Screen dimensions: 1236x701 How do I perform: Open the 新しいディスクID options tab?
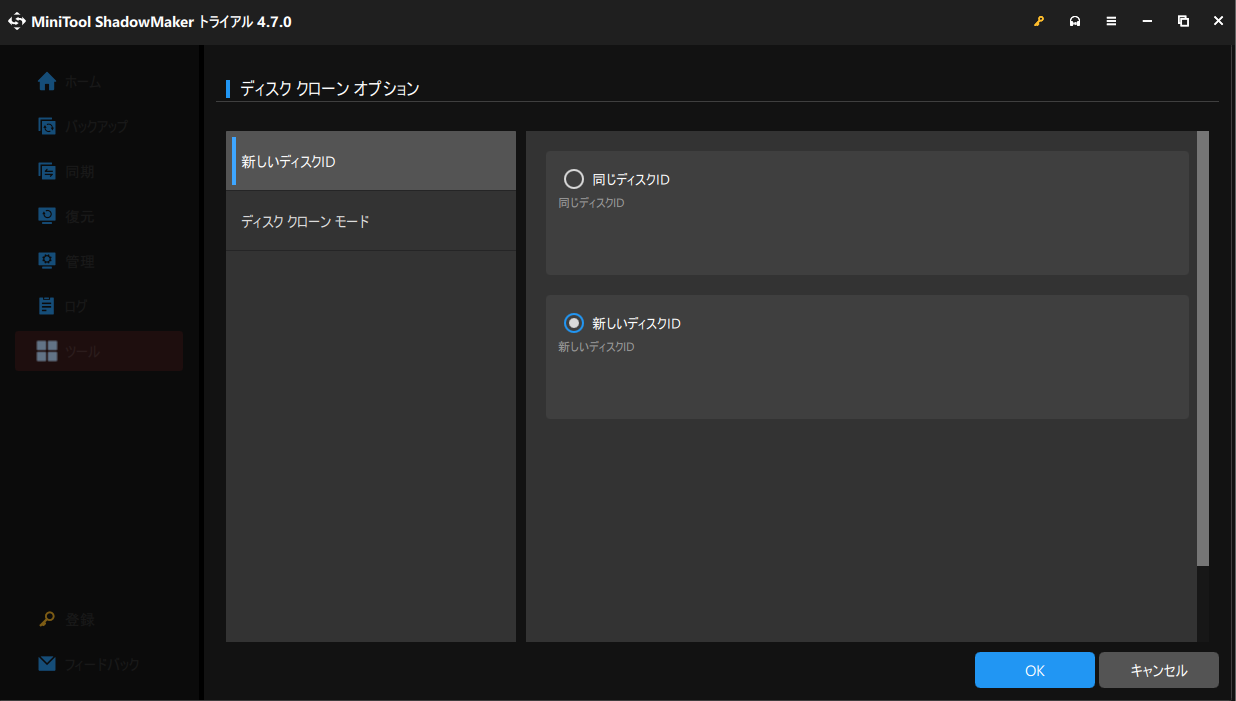pos(371,161)
